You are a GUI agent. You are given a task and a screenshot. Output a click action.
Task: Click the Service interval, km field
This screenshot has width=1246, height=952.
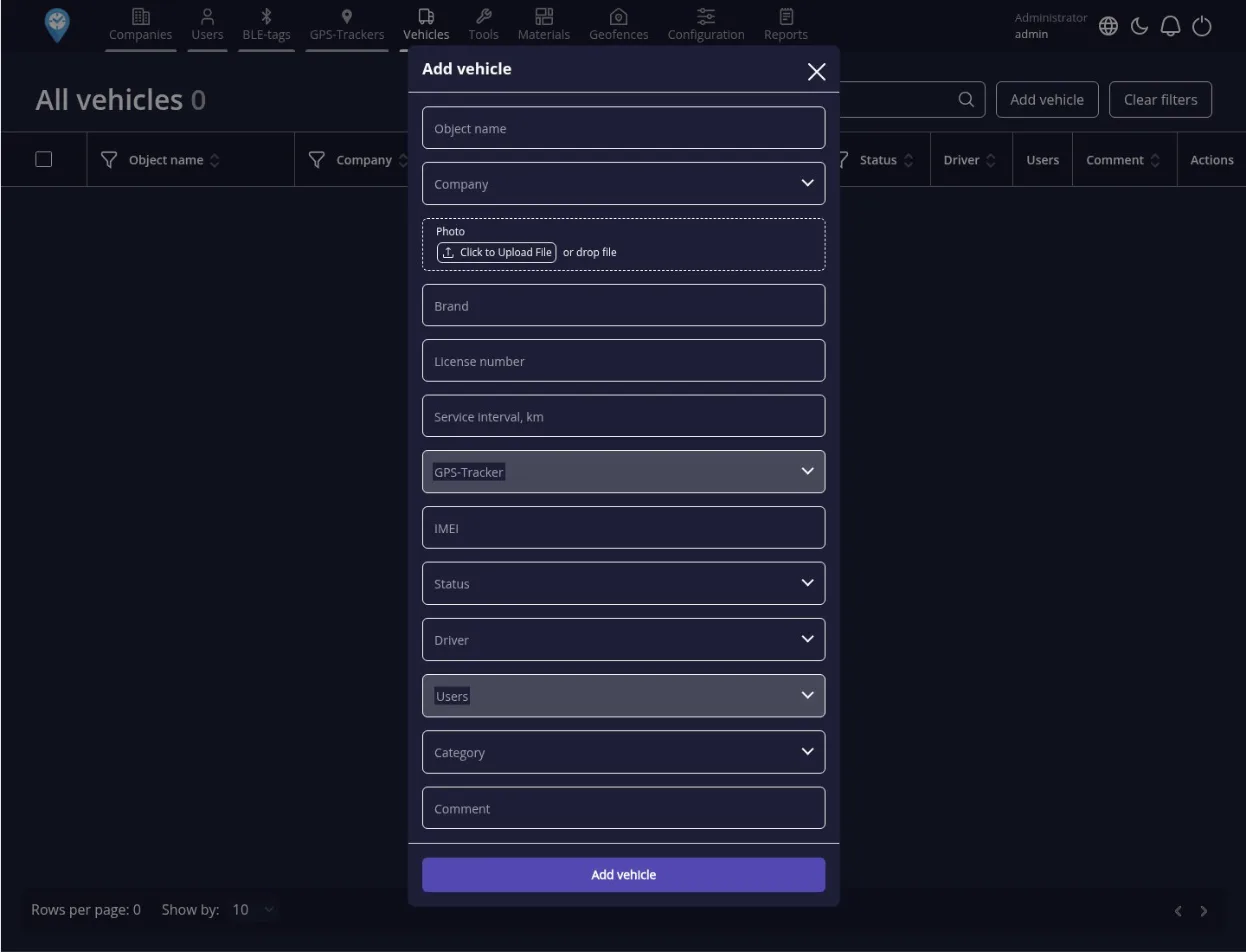(x=623, y=416)
